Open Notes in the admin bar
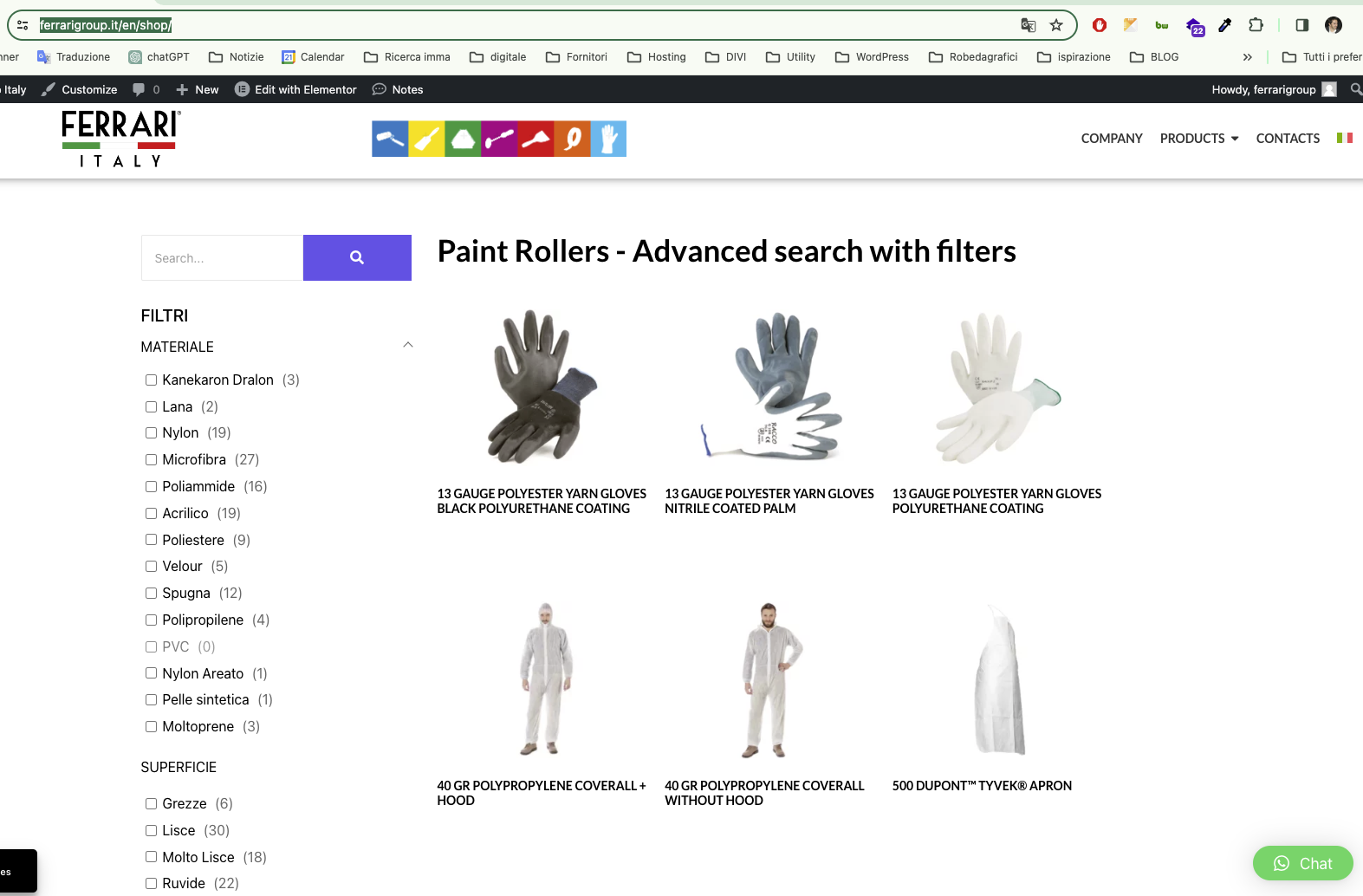The width and height of the screenshot is (1363, 896). (398, 89)
